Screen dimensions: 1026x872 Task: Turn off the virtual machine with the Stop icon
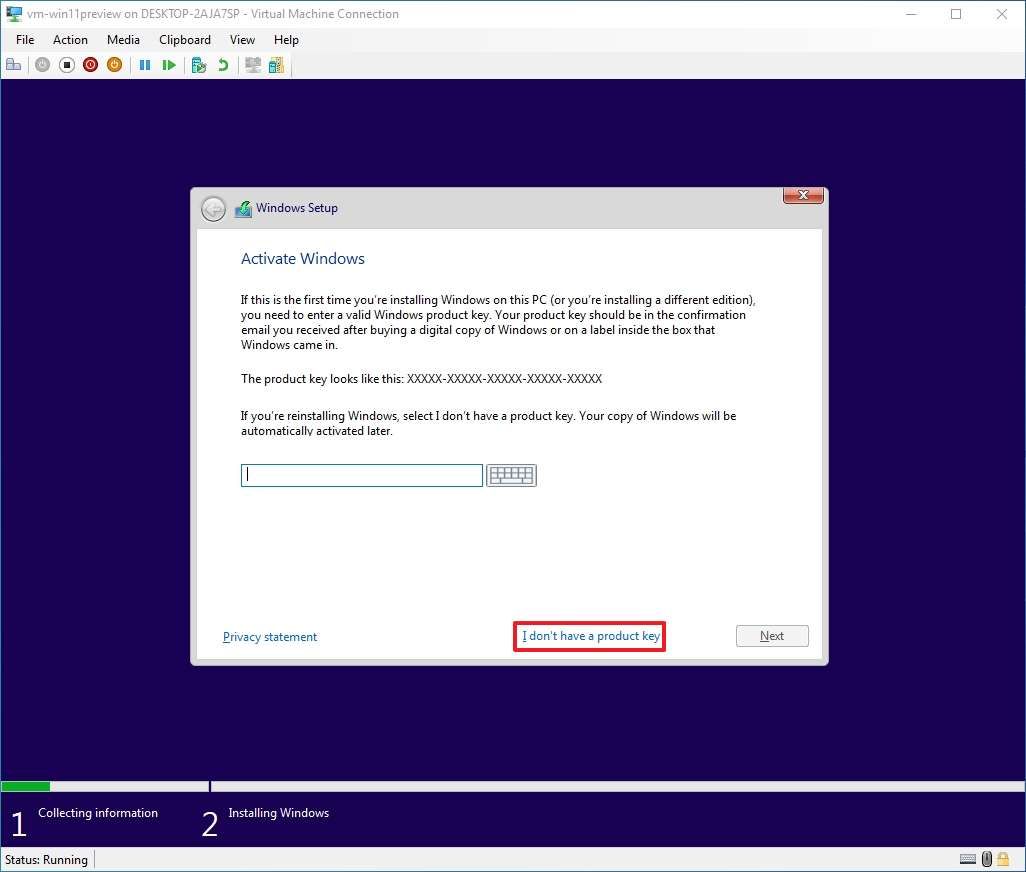[x=66, y=64]
